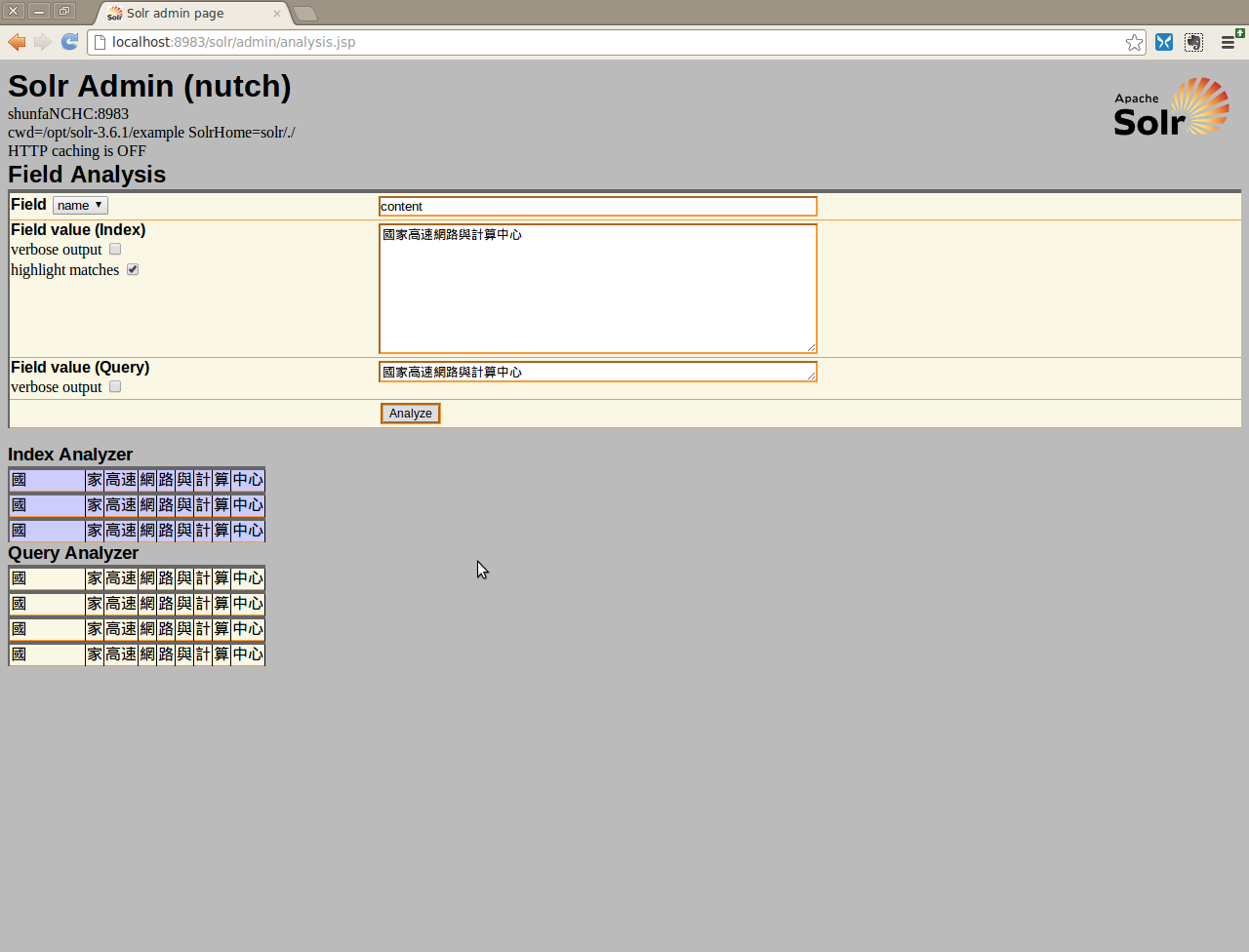Click the Field Analysis heading
The height and width of the screenshot is (952, 1249).
[87, 175]
